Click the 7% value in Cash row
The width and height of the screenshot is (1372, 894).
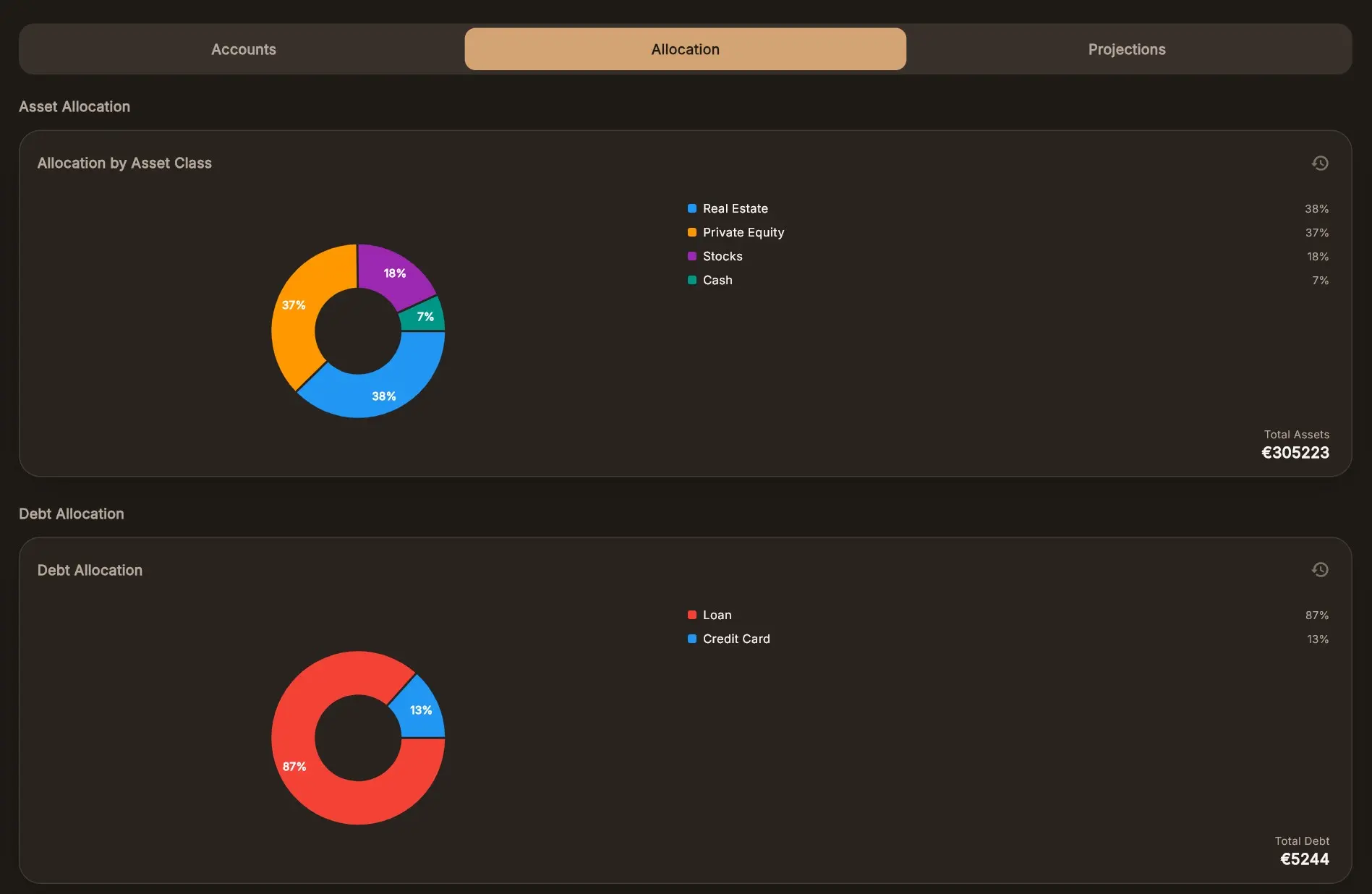click(x=1321, y=280)
